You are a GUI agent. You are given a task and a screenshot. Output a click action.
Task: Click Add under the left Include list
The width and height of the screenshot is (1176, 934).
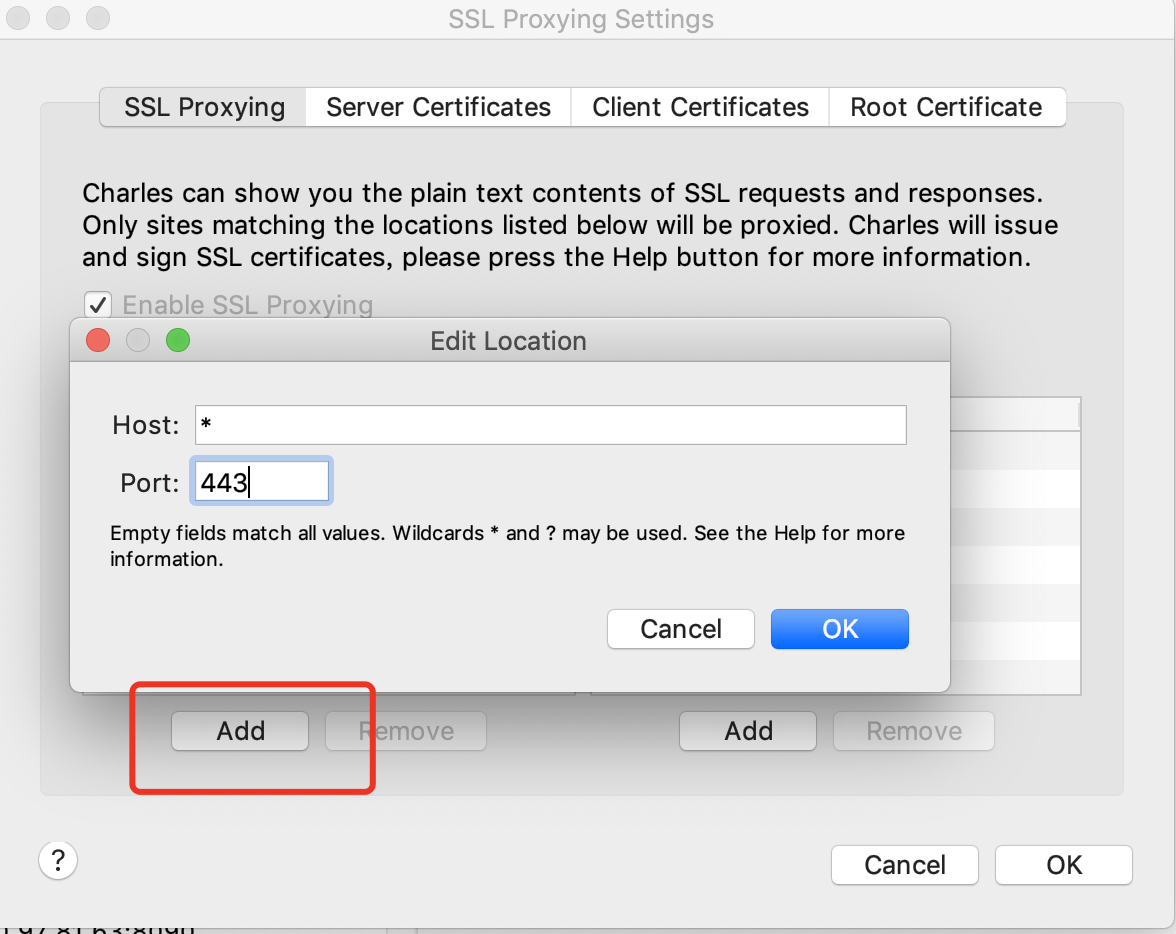click(x=240, y=731)
